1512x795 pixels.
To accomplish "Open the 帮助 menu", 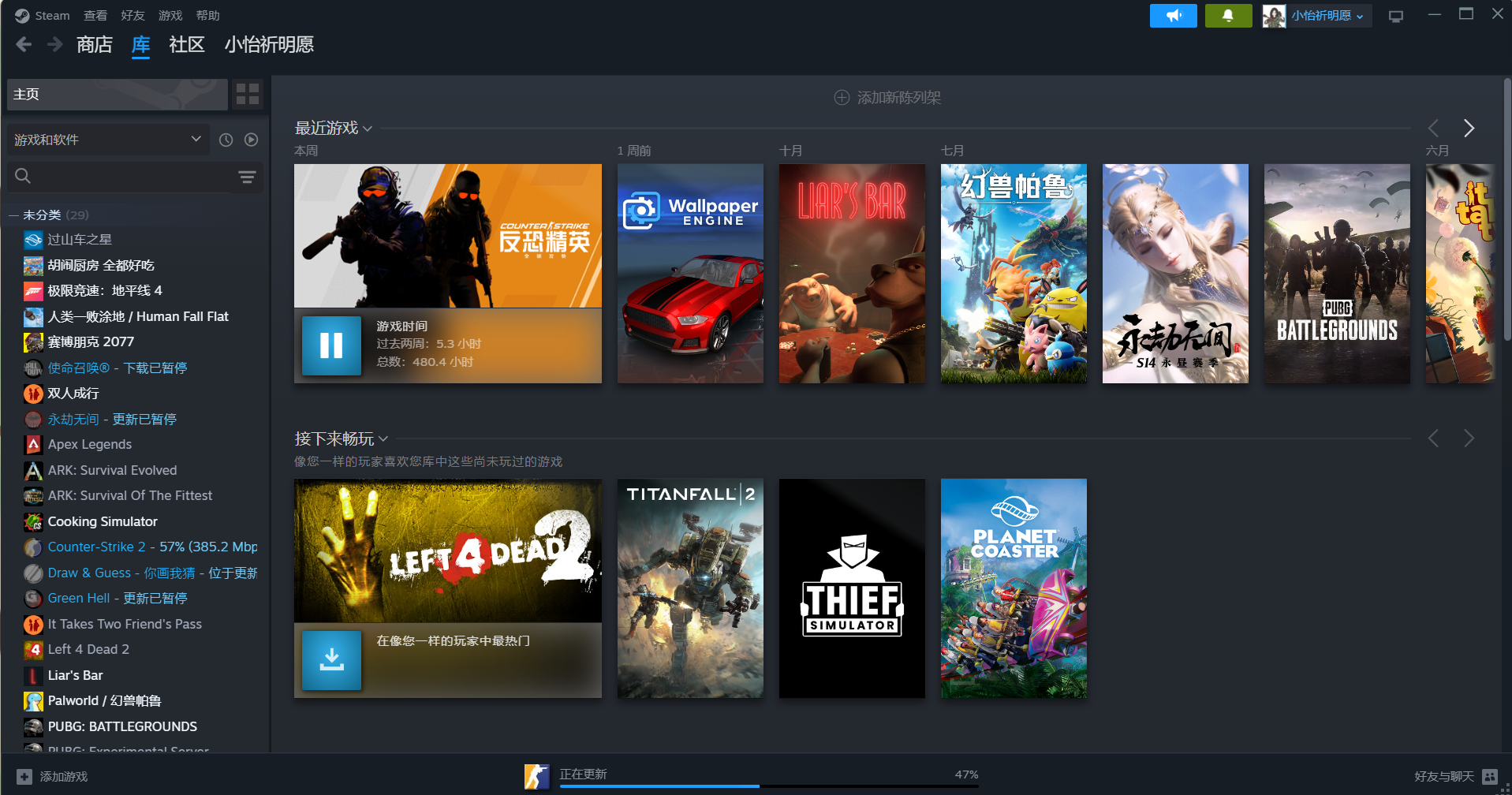I will (207, 15).
